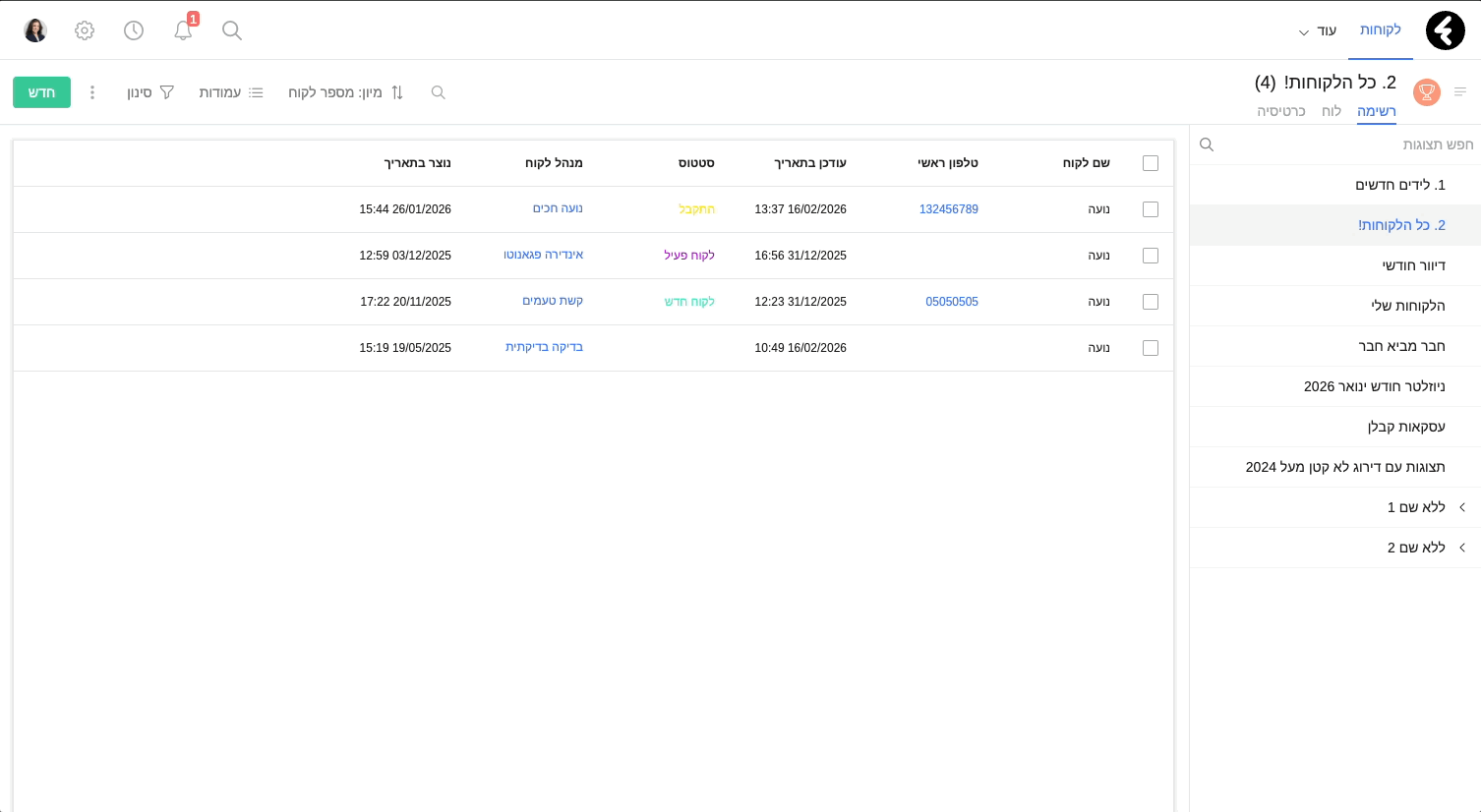Select the ניוזלטר חודש ינואר 2026 view
The image size is (1481, 812).
[x=1335, y=386]
